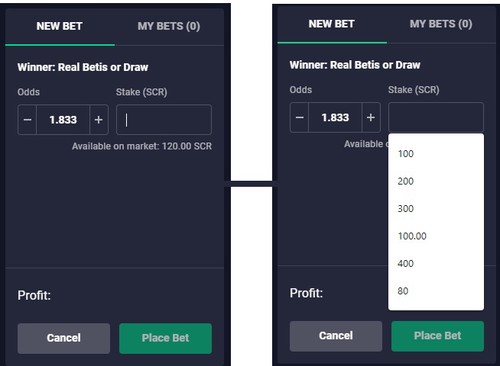Open NEW BET tab in right panel
The height and width of the screenshot is (366, 500).
[x=332, y=24]
